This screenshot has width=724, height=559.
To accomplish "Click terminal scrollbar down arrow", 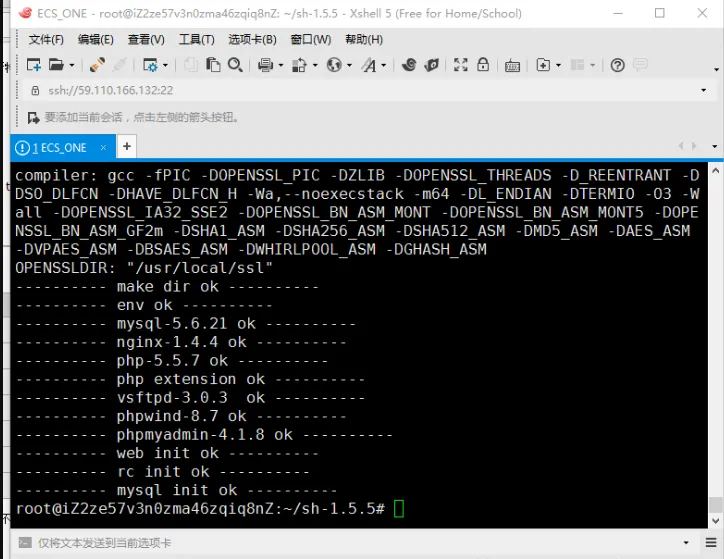I will [x=716, y=521].
